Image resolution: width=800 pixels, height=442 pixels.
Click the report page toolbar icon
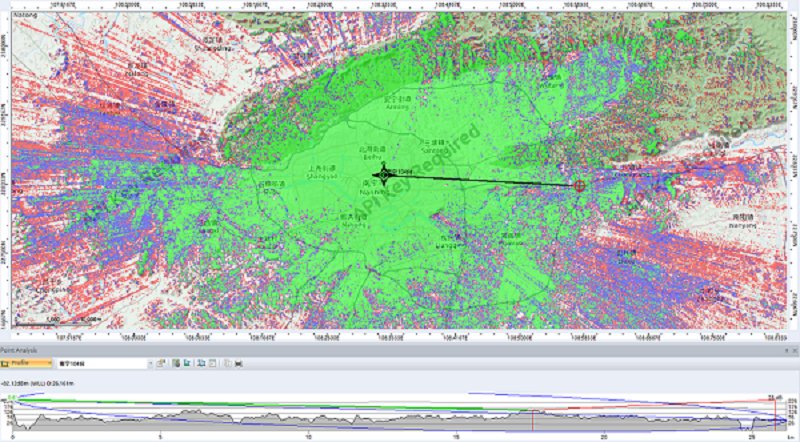point(213,363)
